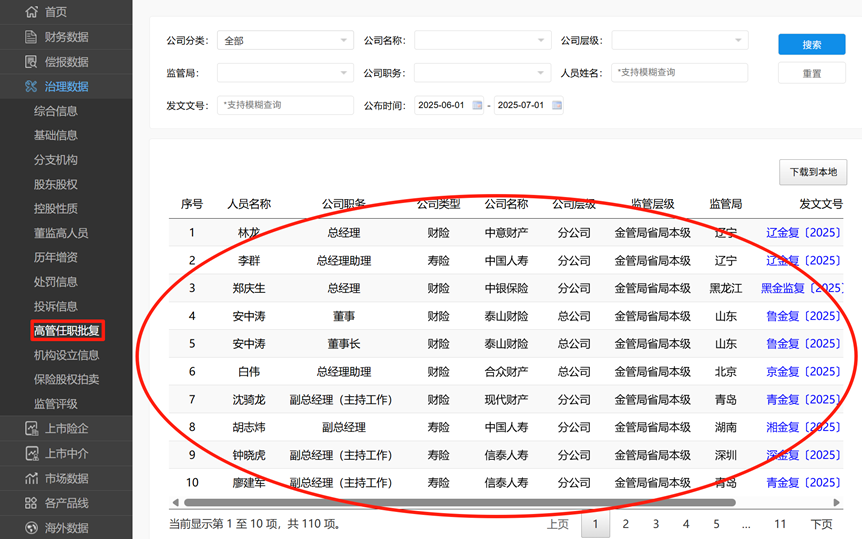The width and height of the screenshot is (862, 539).
Task: Click the 海外数据 globe icon
Action: 31,527
